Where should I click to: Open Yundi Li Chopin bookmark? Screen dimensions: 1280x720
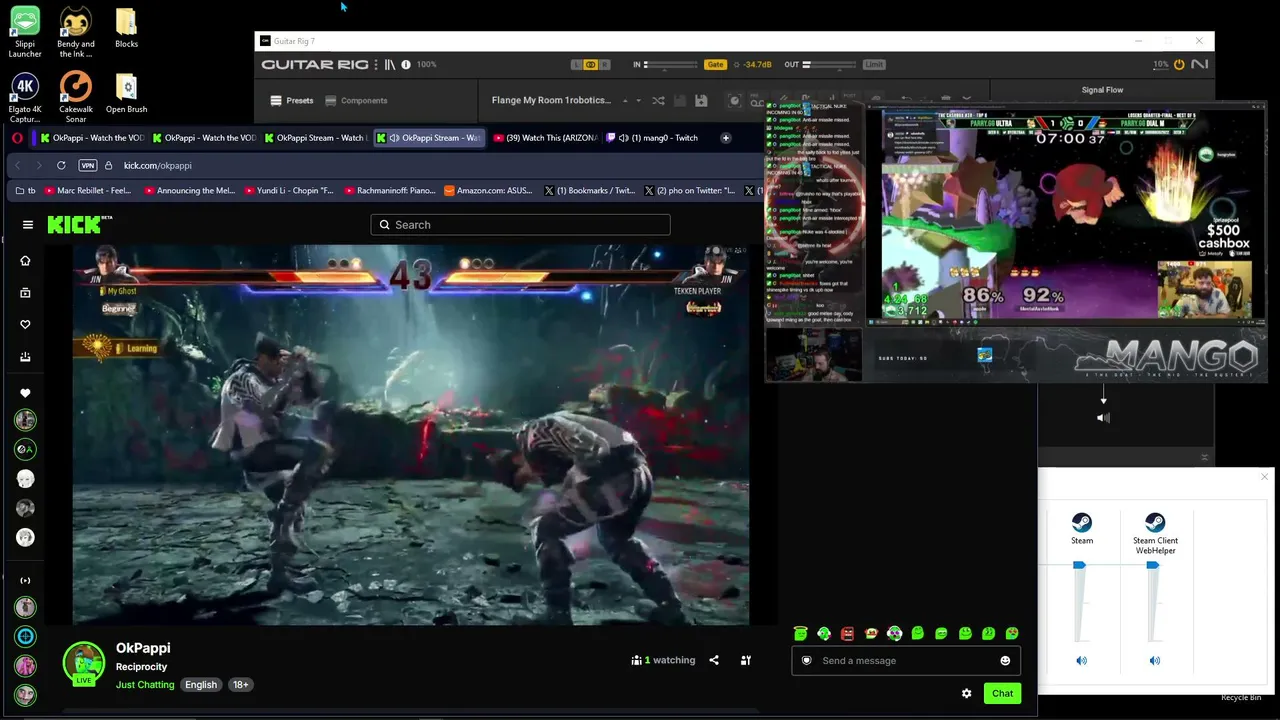click(288, 190)
